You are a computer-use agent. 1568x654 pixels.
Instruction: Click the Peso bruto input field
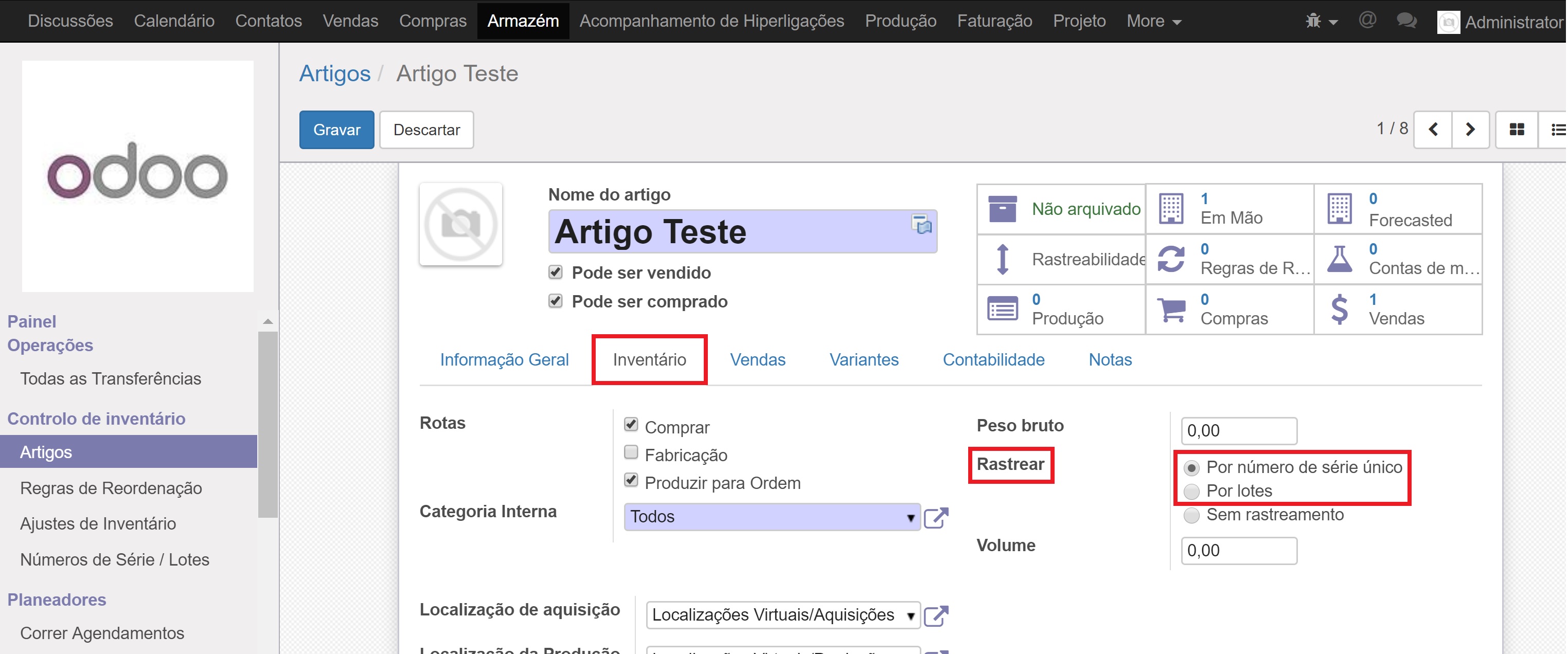point(1238,431)
